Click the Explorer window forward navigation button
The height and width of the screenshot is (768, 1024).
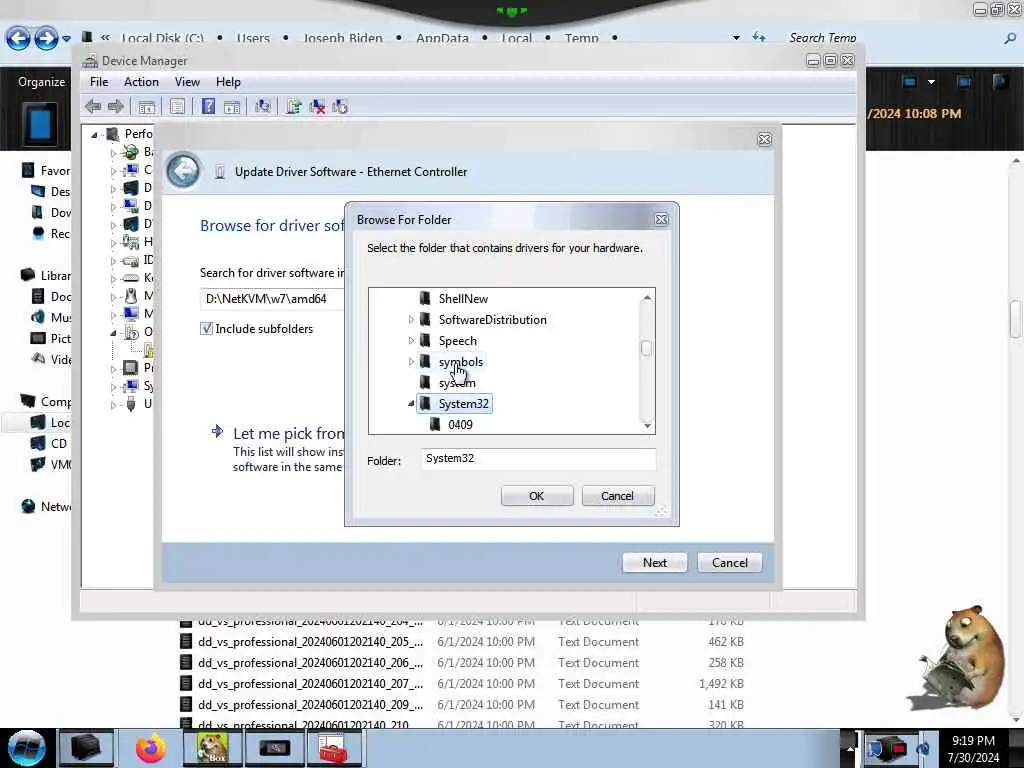pyautogui.click(x=46, y=39)
